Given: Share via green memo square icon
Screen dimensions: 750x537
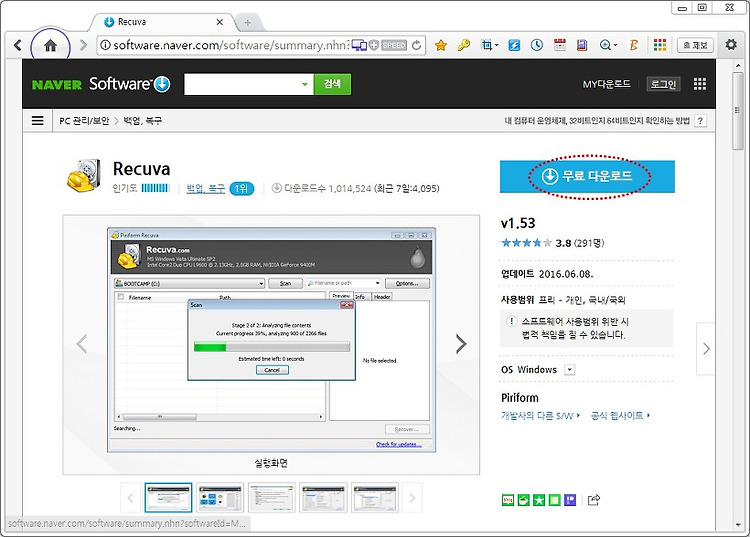Looking at the screenshot, I should [x=554, y=500].
